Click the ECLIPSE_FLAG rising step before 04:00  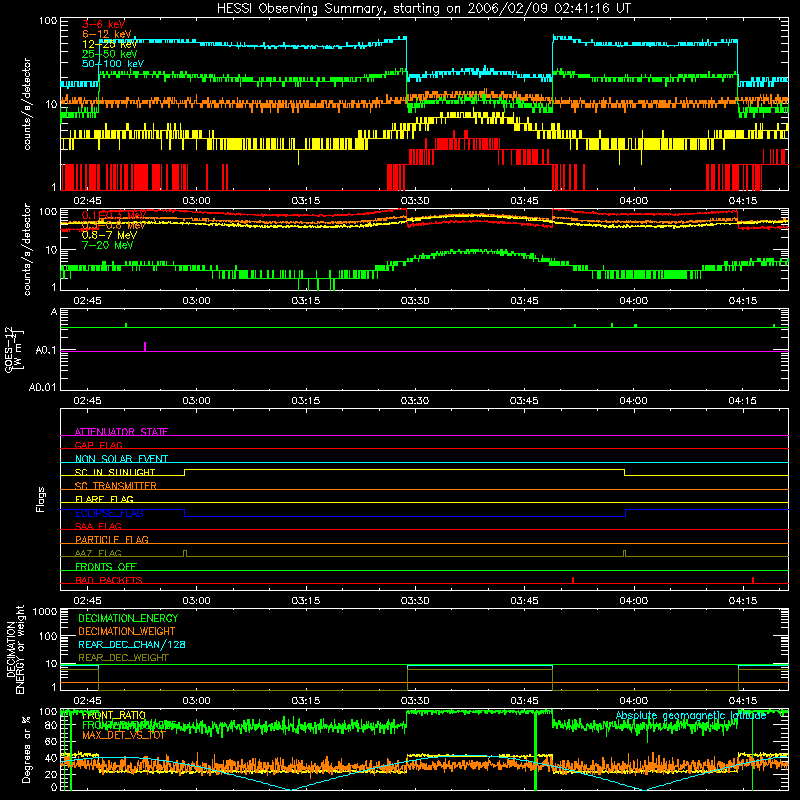click(x=626, y=513)
